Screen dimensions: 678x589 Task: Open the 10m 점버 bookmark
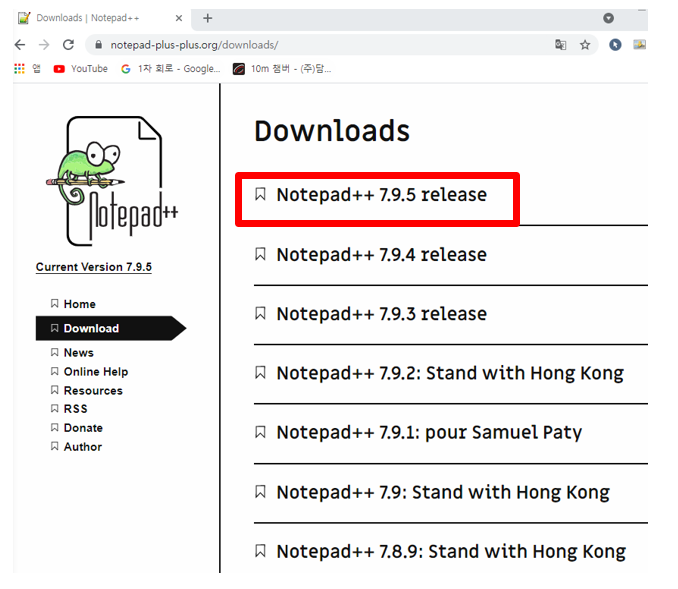tap(282, 69)
